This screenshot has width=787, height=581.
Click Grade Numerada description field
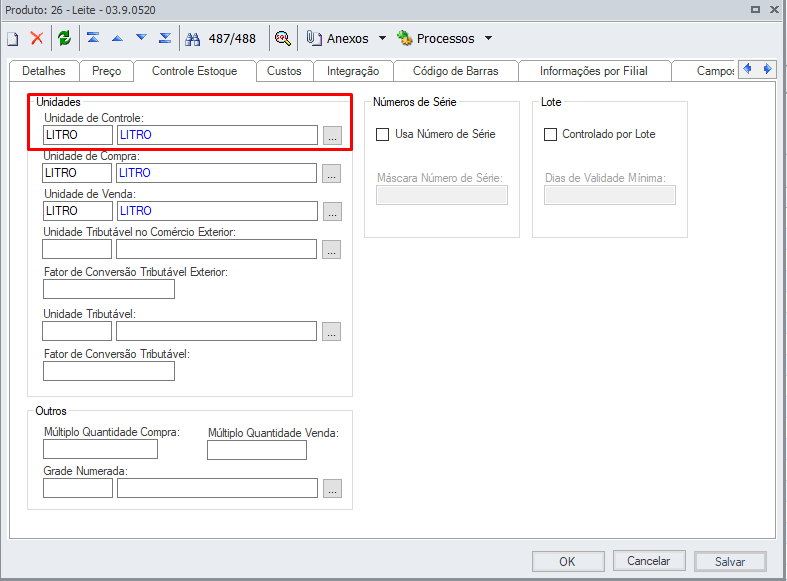click(x=217, y=488)
